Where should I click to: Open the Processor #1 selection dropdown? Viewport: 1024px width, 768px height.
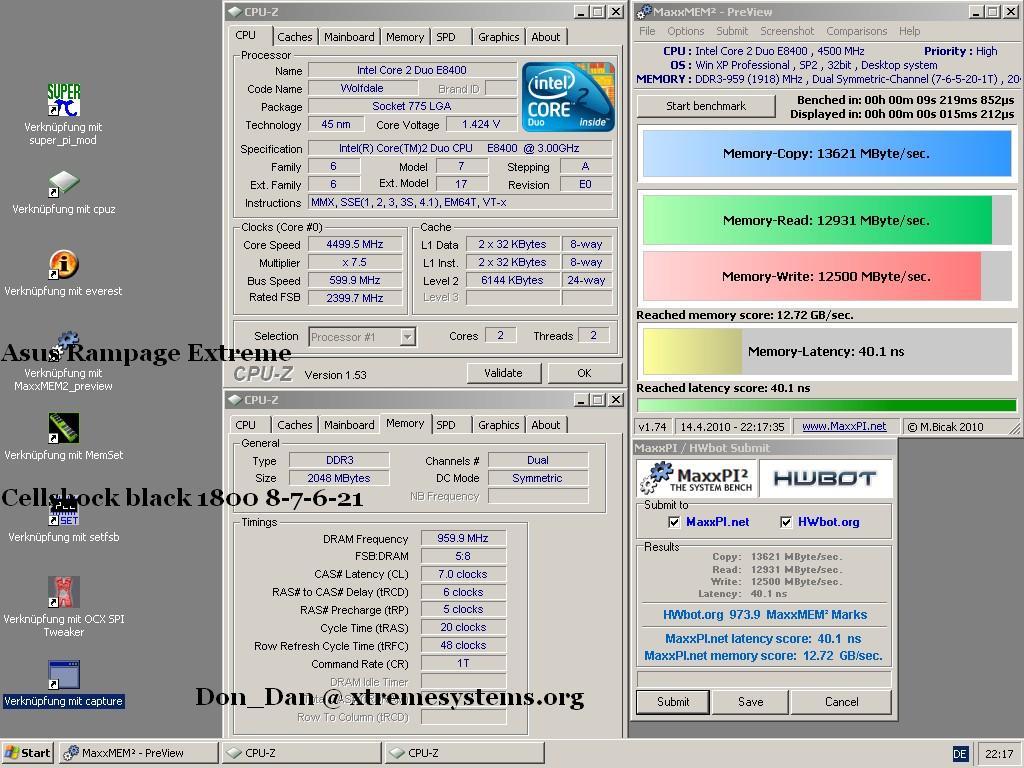[408, 337]
